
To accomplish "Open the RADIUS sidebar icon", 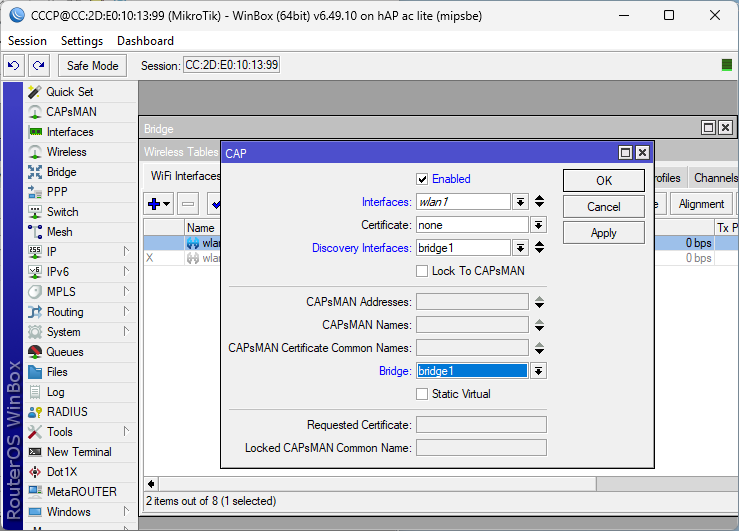I will coord(35,412).
